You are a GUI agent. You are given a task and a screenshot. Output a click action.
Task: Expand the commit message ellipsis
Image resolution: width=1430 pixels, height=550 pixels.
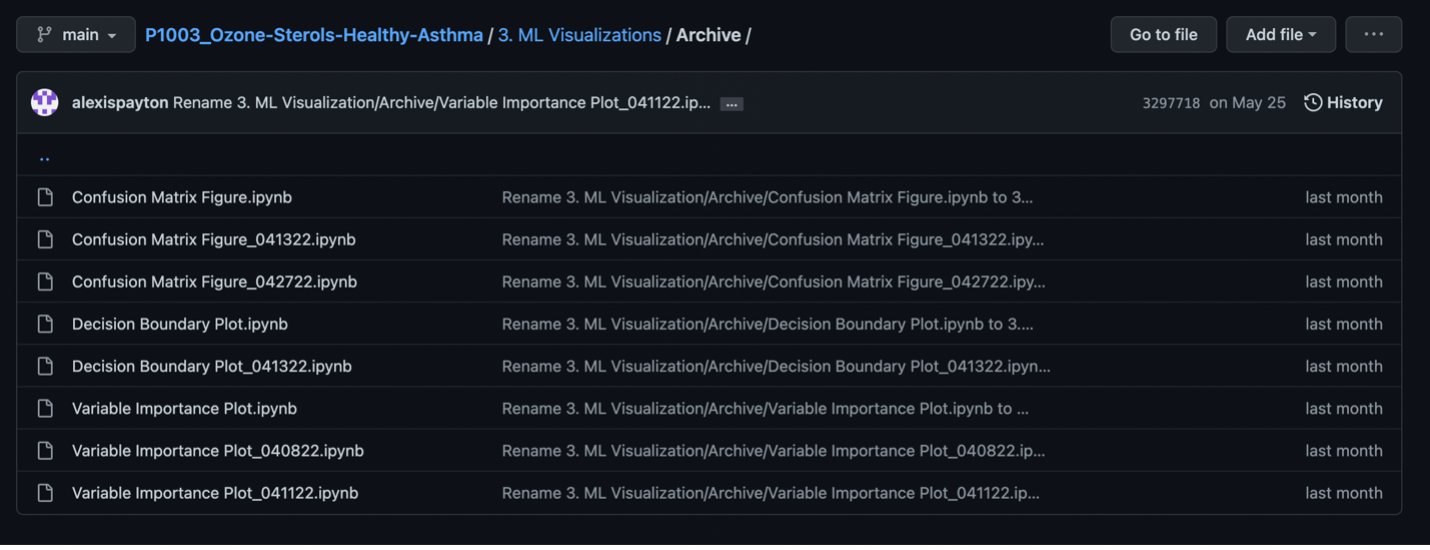point(732,104)
